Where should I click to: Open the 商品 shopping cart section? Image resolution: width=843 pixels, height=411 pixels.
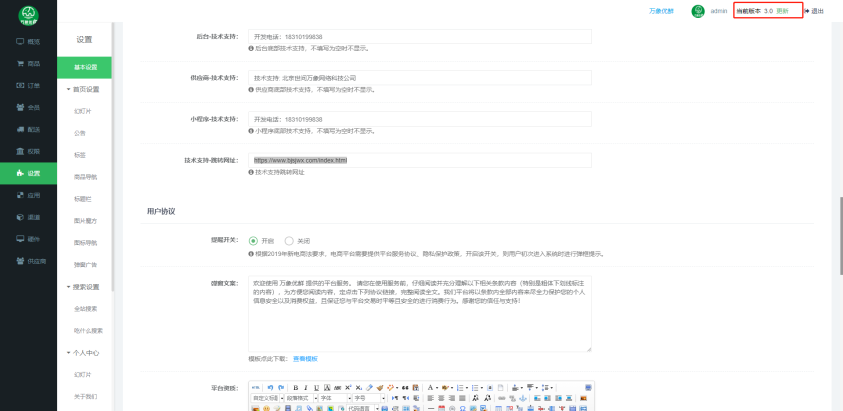coord(28,63)
